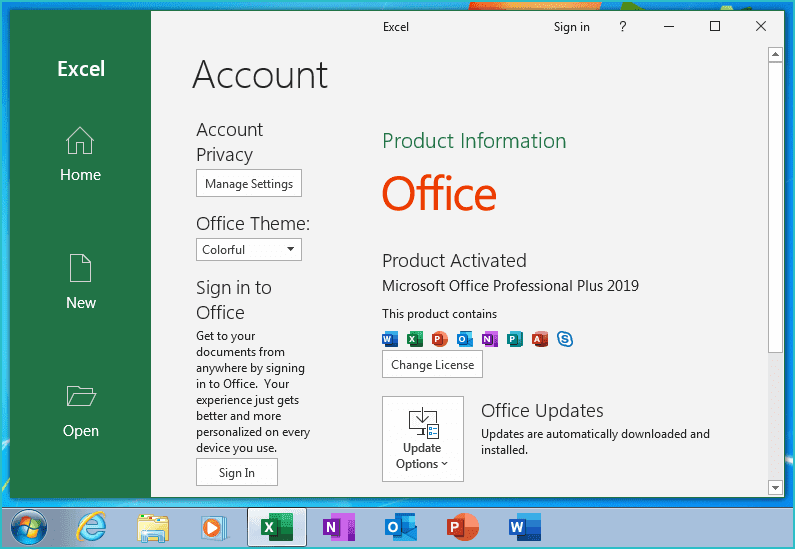The image size is (795, 549).
Task: Click the Publisher icon under product contains
Action: pyautogui.click(x=515, y=339)
